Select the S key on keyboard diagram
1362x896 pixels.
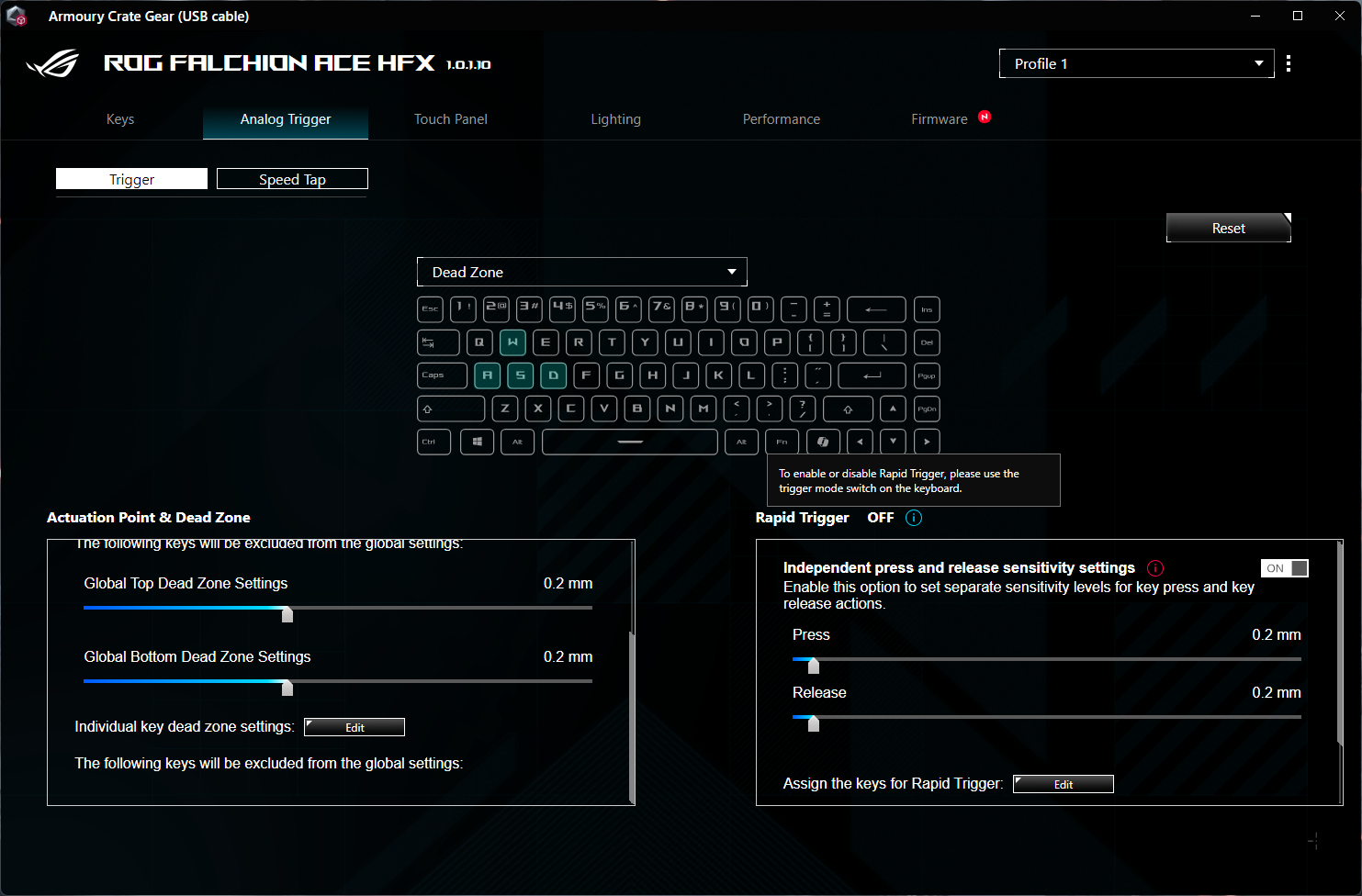[x=520, y=375]
